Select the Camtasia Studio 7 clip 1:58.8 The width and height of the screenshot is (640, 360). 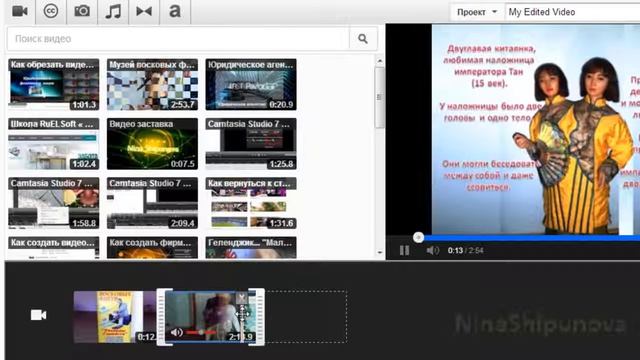[53, 203]
